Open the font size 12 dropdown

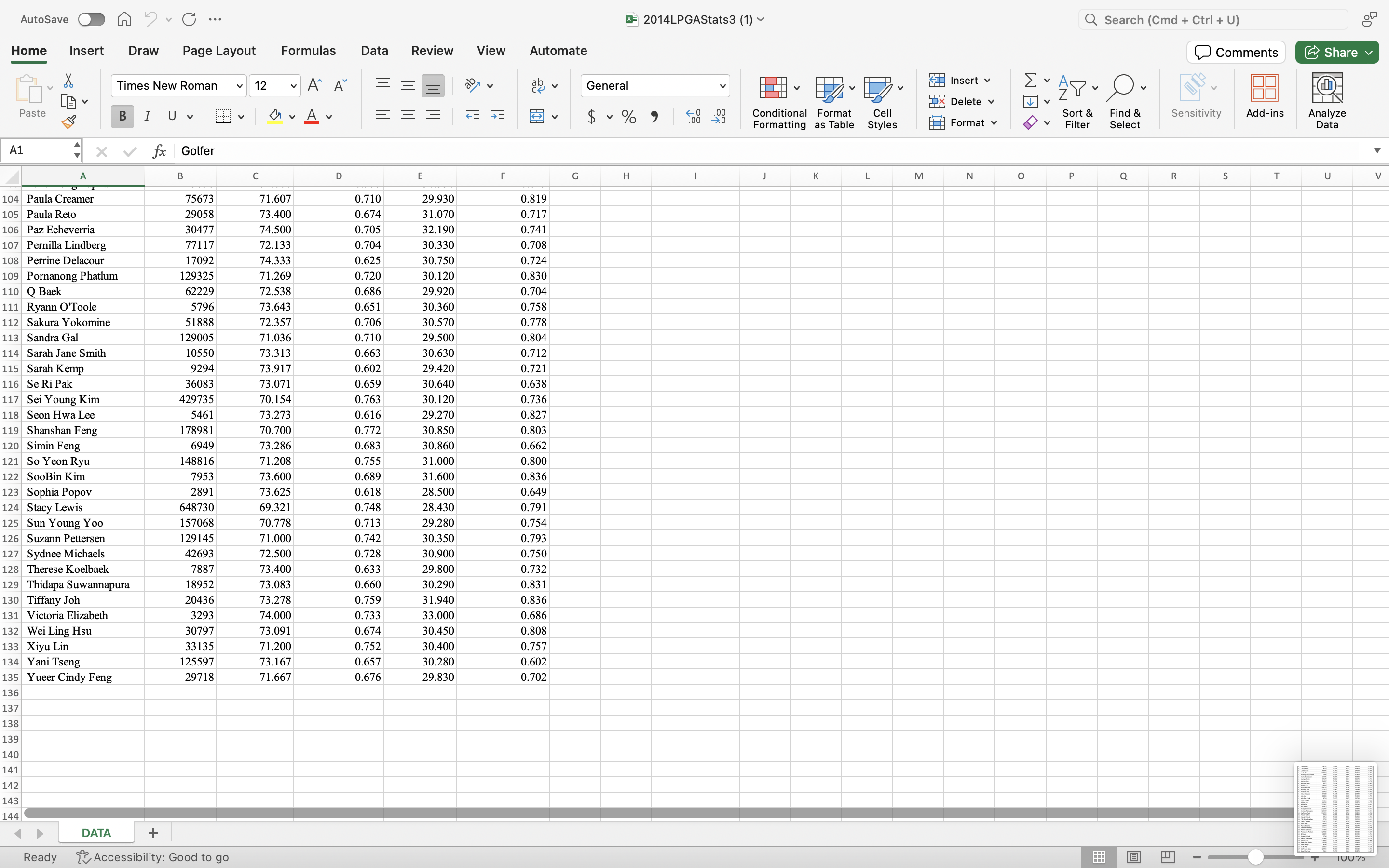point(293,86)
